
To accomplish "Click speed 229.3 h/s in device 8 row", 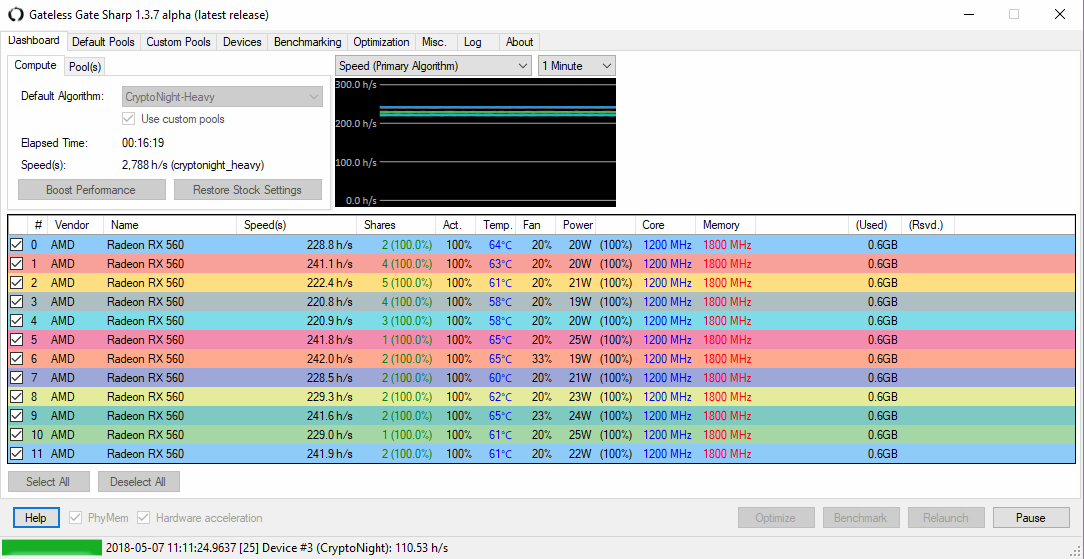I will (330, 397).
